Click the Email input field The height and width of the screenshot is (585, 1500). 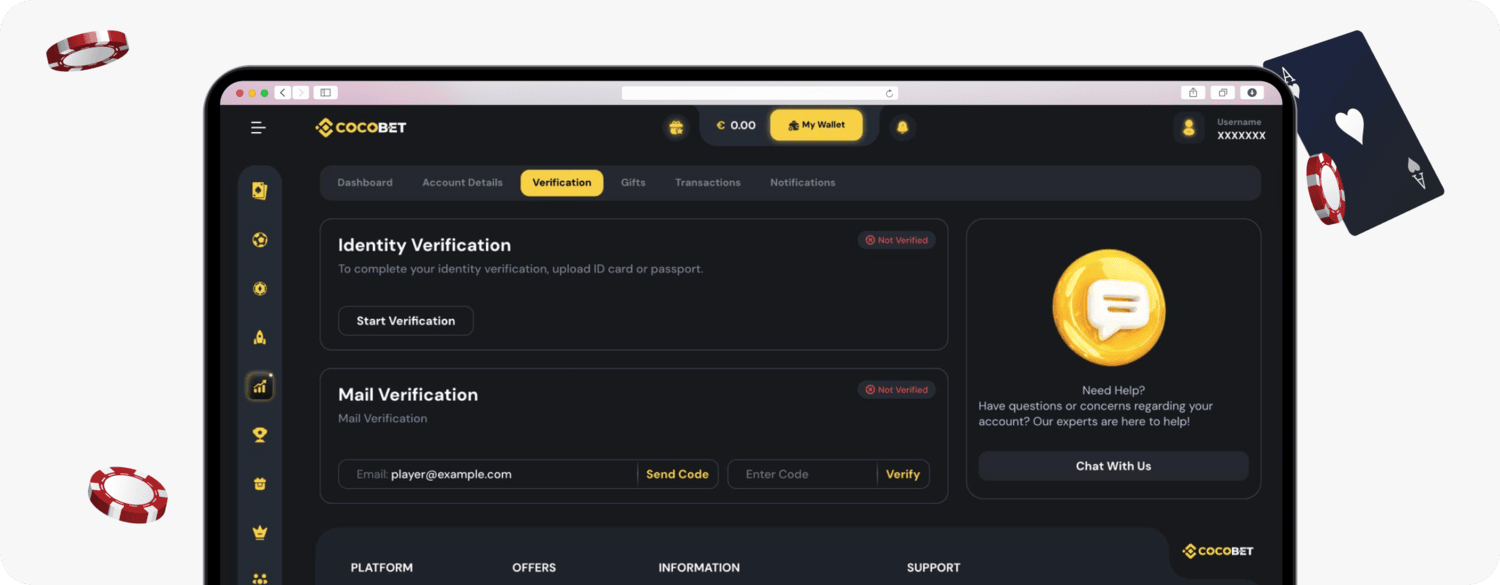[x=488, y=474]
